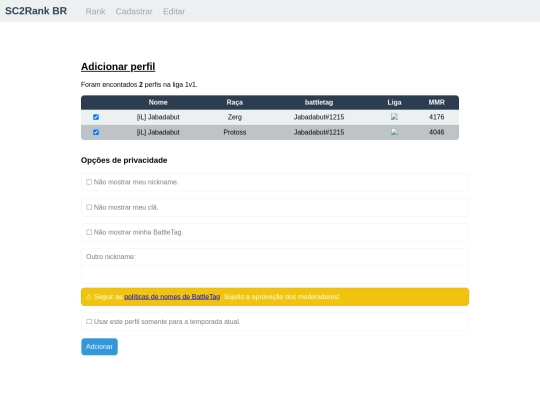Select the MMR value 4176
This screenshot has width=540, height=405.
point(436,117)
